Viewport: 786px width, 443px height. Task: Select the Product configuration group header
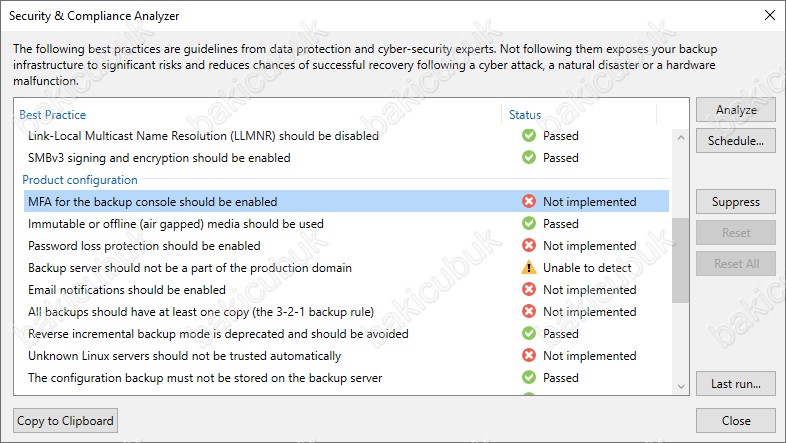coord(80,180)
